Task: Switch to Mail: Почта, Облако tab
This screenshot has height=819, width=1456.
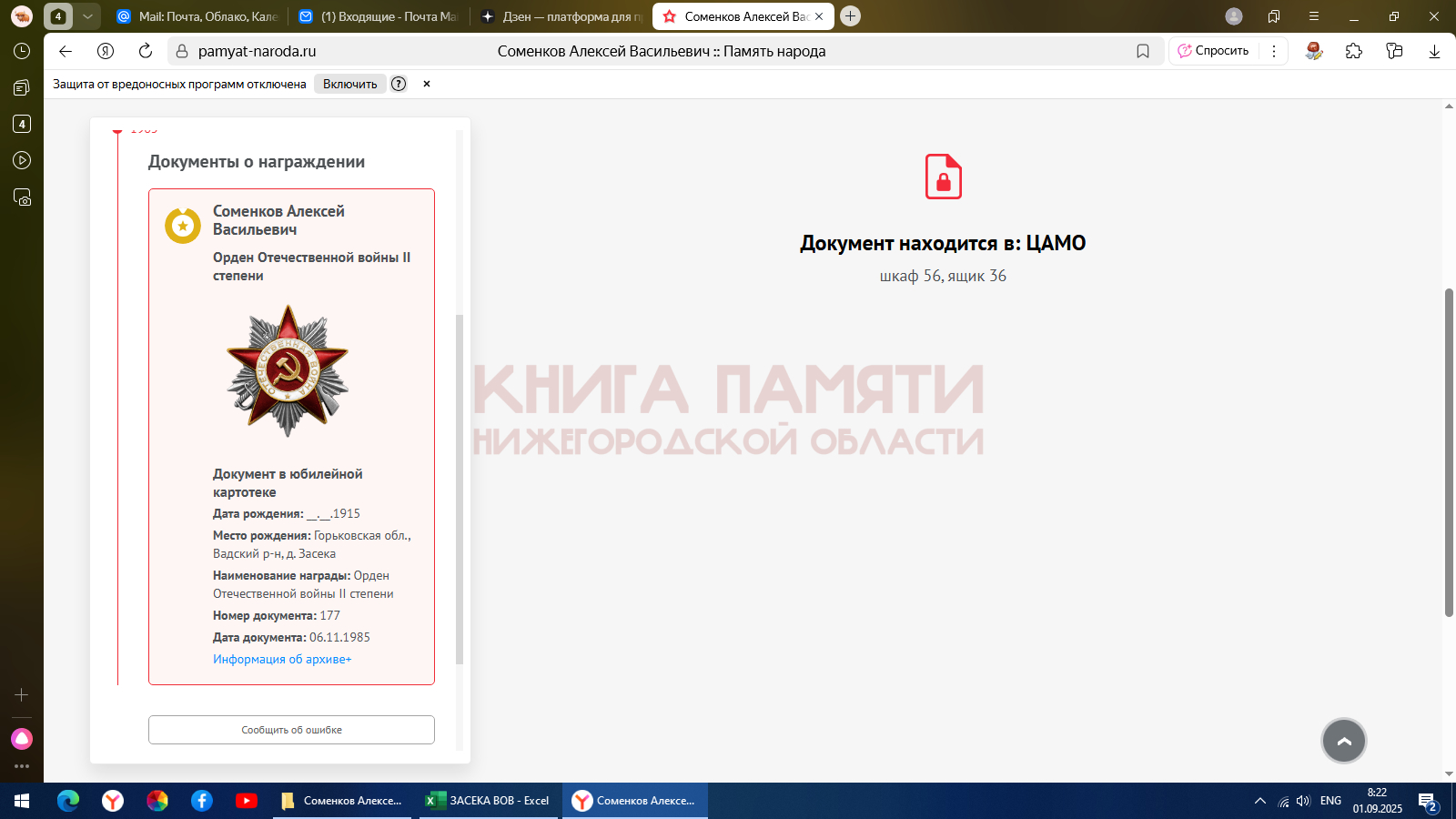Action: point(198,16)
